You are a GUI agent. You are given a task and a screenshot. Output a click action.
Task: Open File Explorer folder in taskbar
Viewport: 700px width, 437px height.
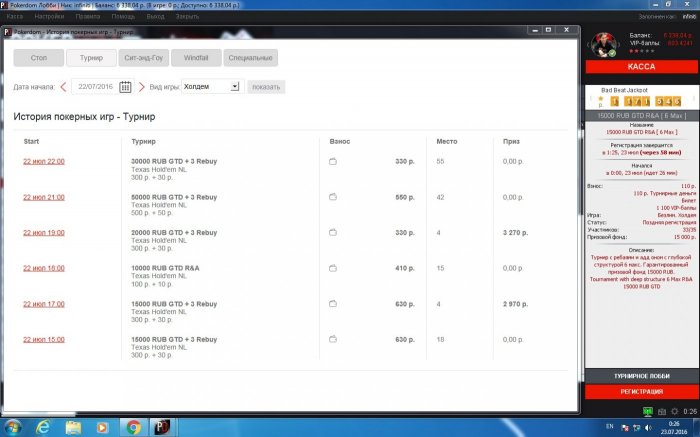point(73,428)
